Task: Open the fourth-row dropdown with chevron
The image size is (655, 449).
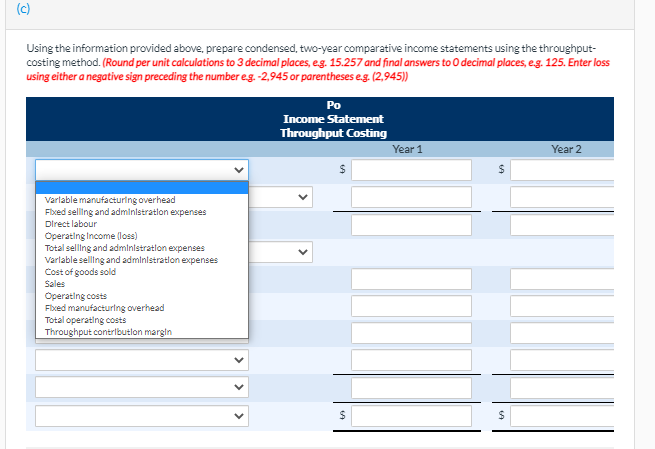Action: (x=281, y=252)
